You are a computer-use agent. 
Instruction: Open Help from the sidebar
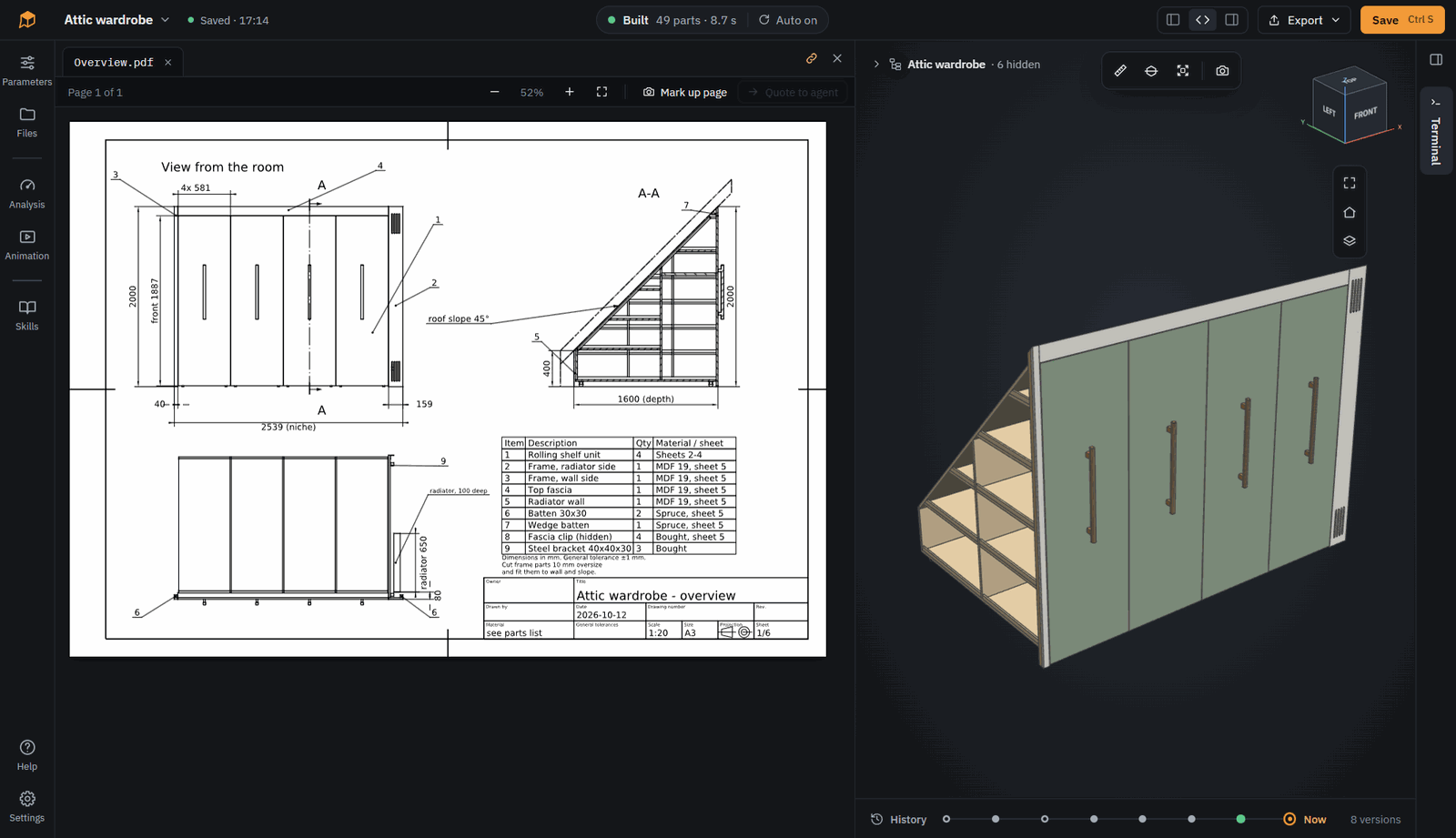coord(27,755)
